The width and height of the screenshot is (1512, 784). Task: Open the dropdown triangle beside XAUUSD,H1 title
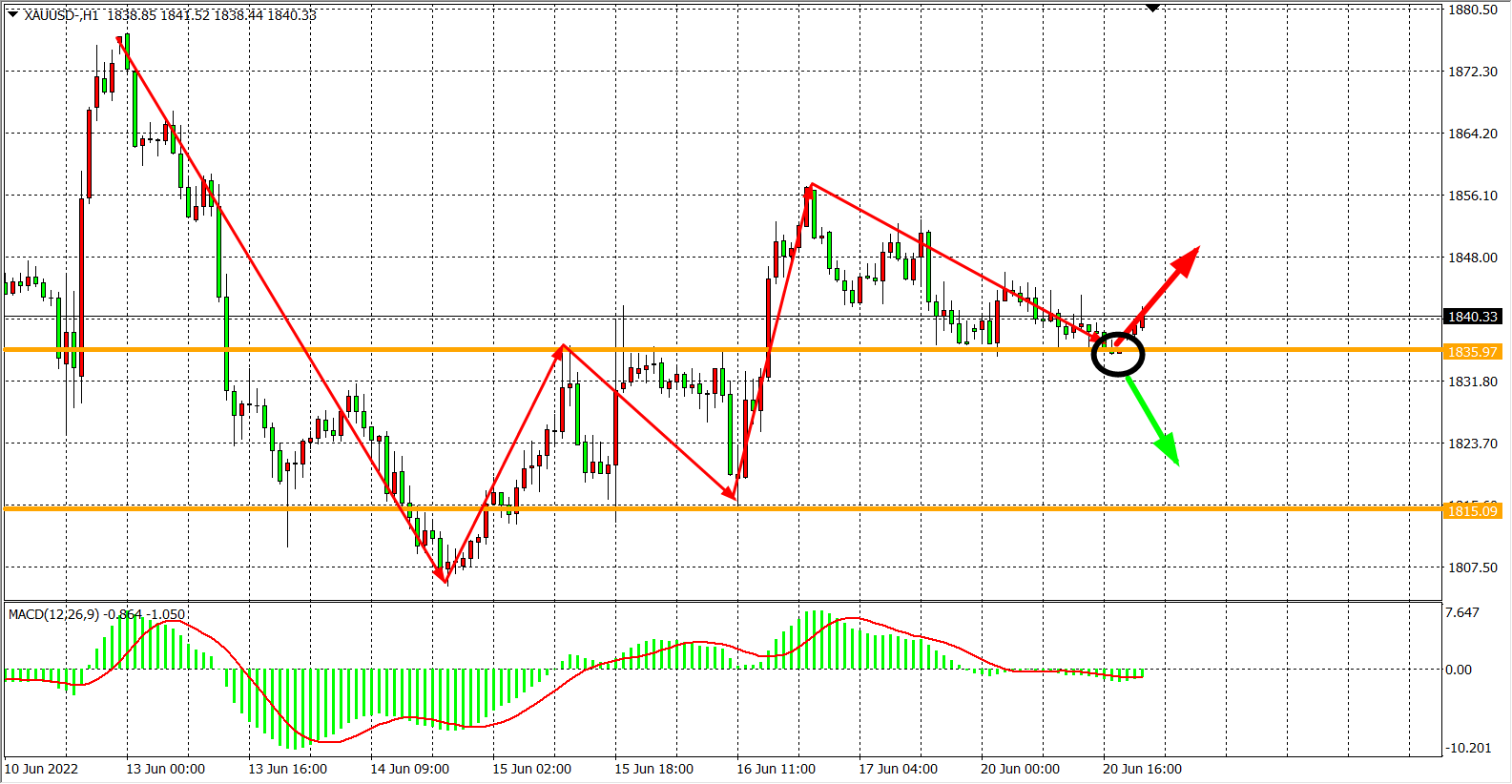12,14
